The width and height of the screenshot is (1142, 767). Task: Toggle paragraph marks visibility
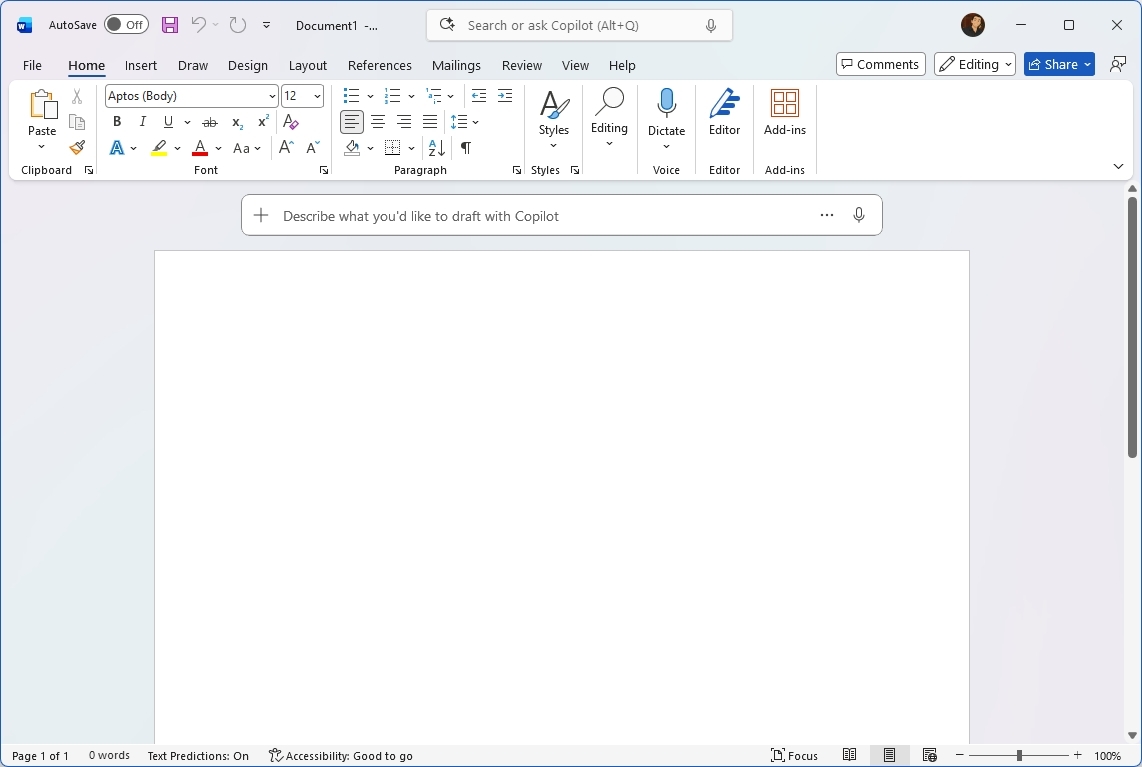pos(464,147)
